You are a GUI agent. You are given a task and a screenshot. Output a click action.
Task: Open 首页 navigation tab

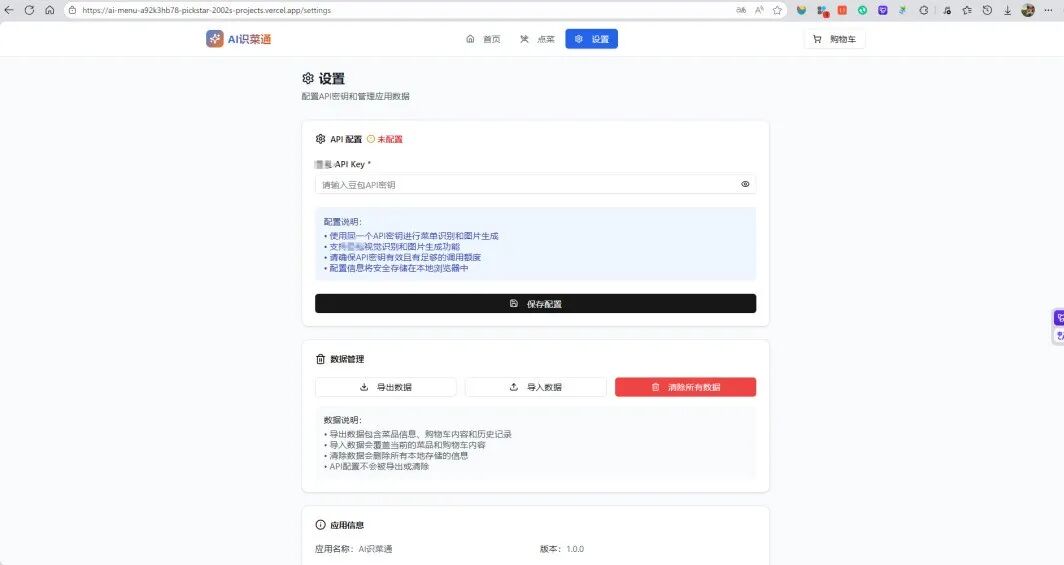[483, 39]
